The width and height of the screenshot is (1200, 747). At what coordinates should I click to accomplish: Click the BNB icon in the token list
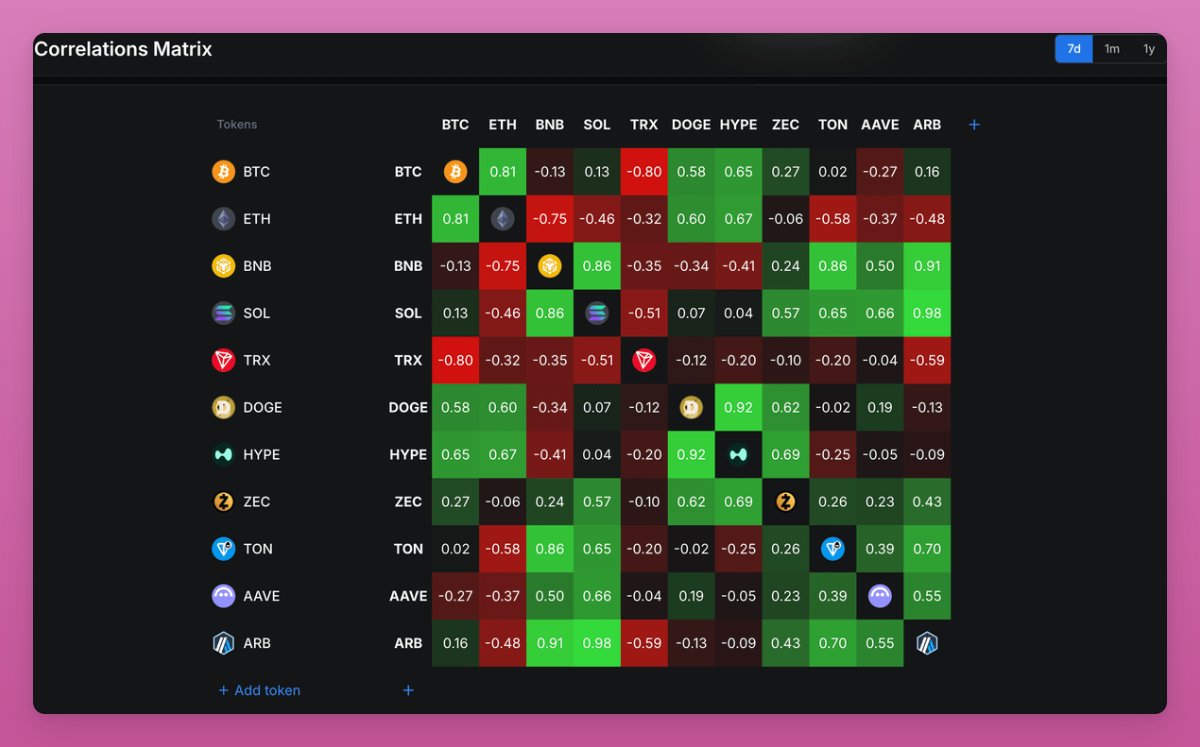coord(223,266)
